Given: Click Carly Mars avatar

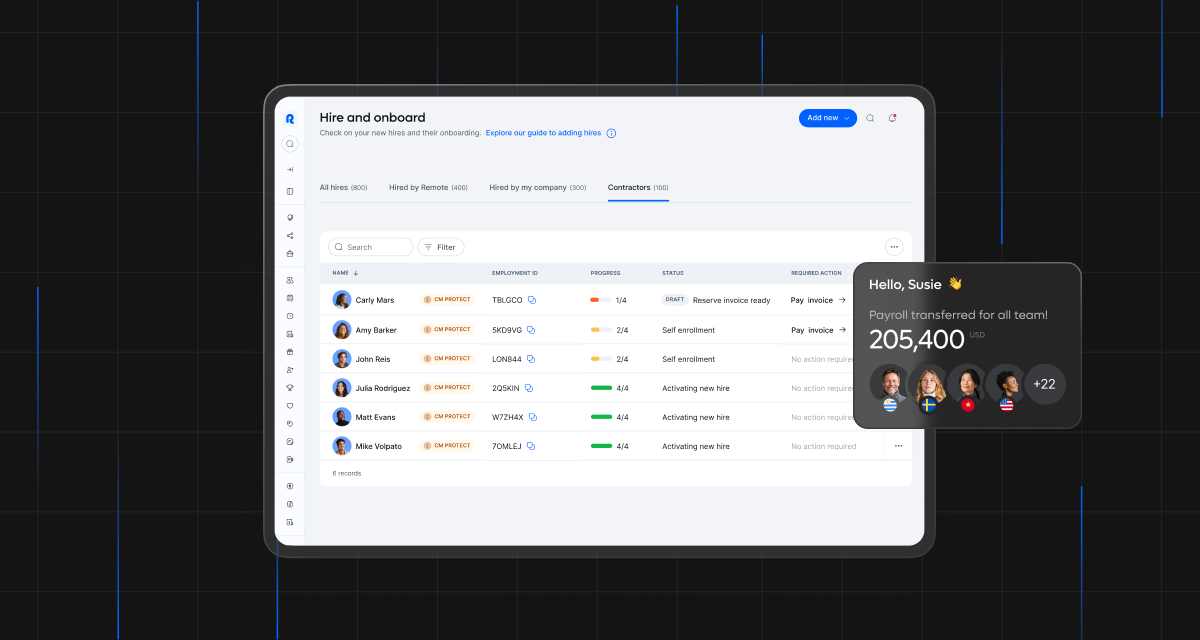Looking at the screenshot, I should (x=342, y=300).
